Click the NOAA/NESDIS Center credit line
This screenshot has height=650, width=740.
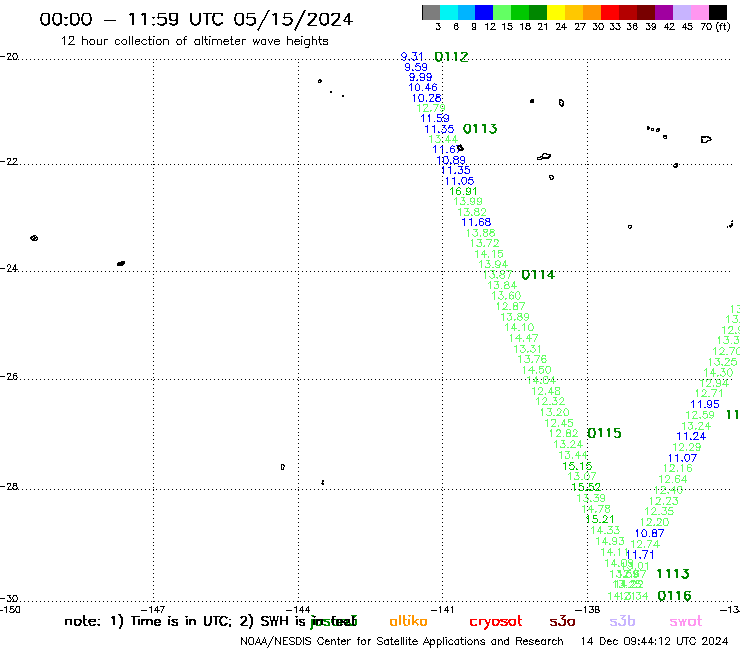(402, 642)
